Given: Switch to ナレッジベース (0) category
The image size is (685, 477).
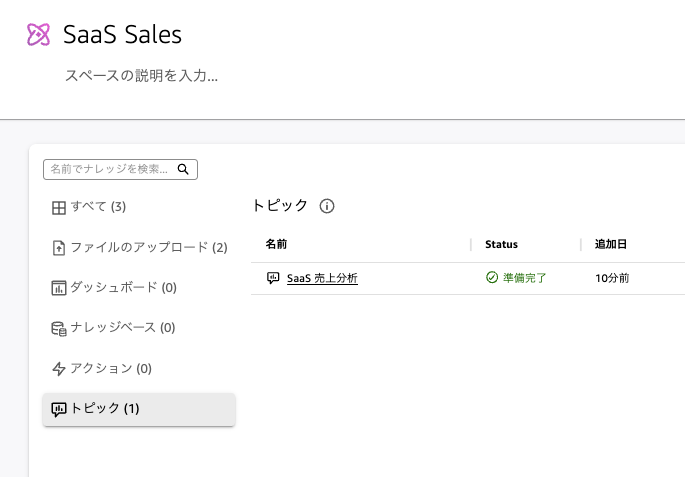Looking at the screenshot, I should coord(123,327).
